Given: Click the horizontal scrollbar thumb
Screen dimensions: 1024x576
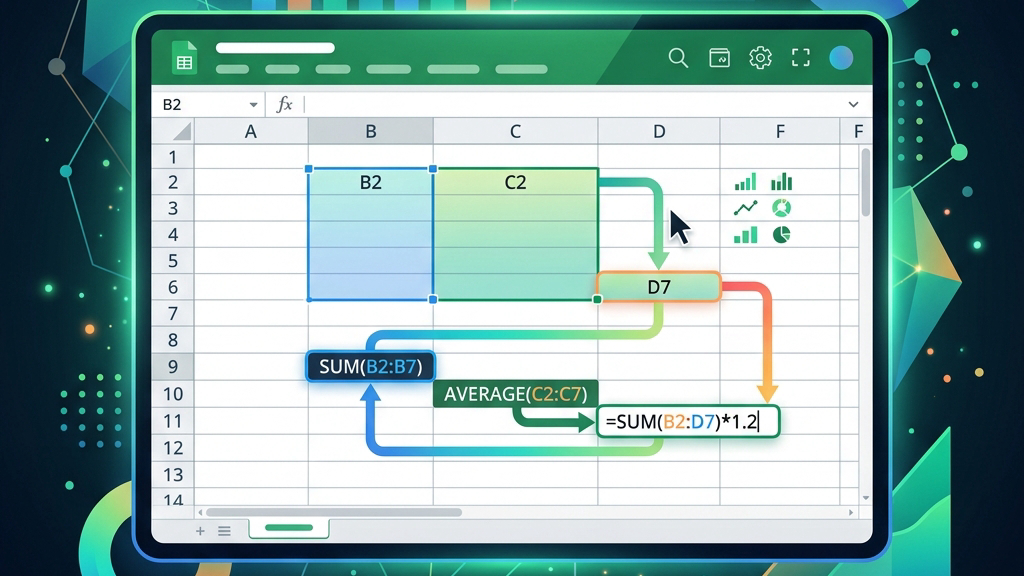Looking at the screenshot, I should coord(334,513).
